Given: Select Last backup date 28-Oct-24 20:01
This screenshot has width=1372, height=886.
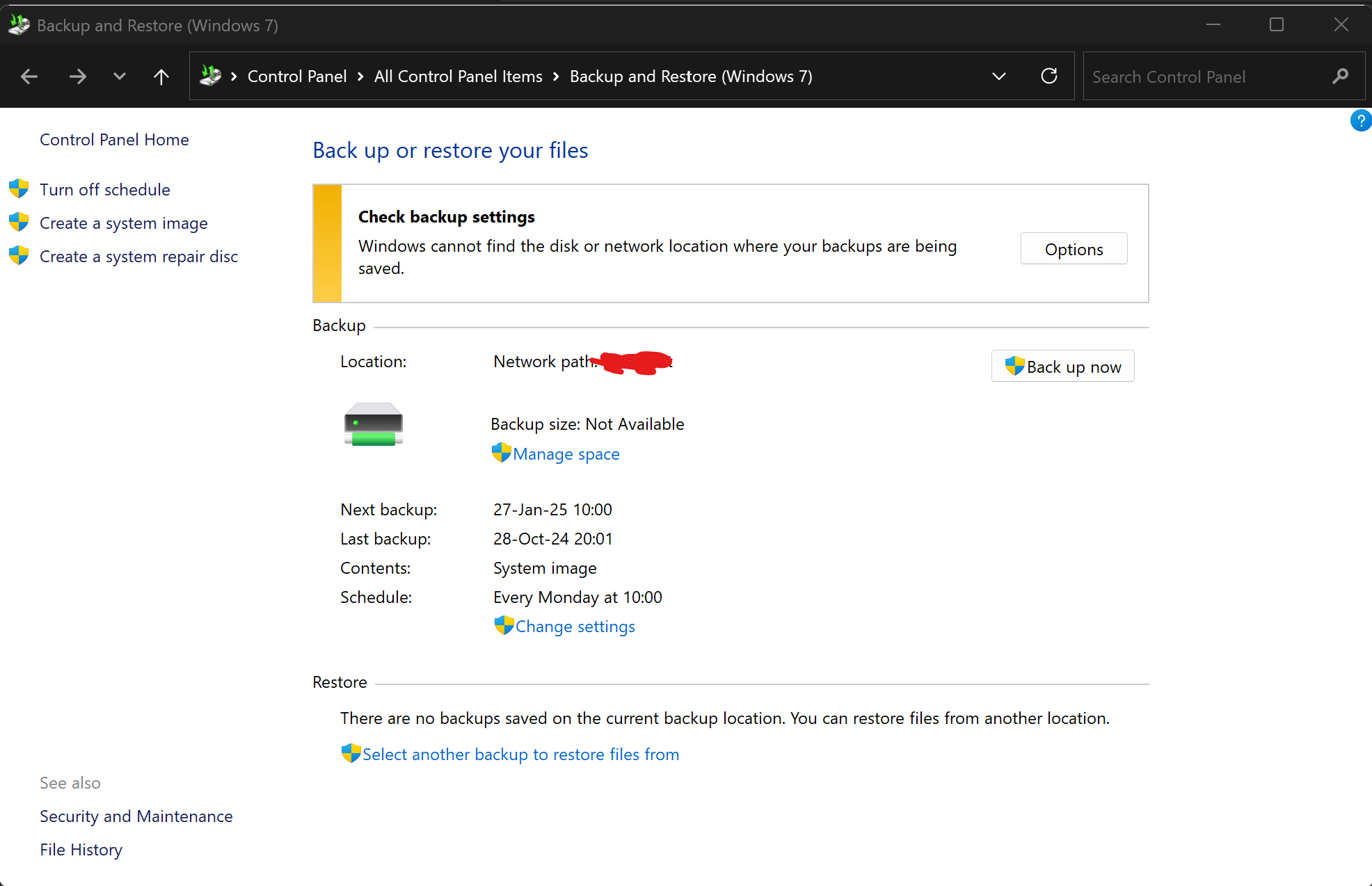Looking at the screenshot, I should coord(552,539).
